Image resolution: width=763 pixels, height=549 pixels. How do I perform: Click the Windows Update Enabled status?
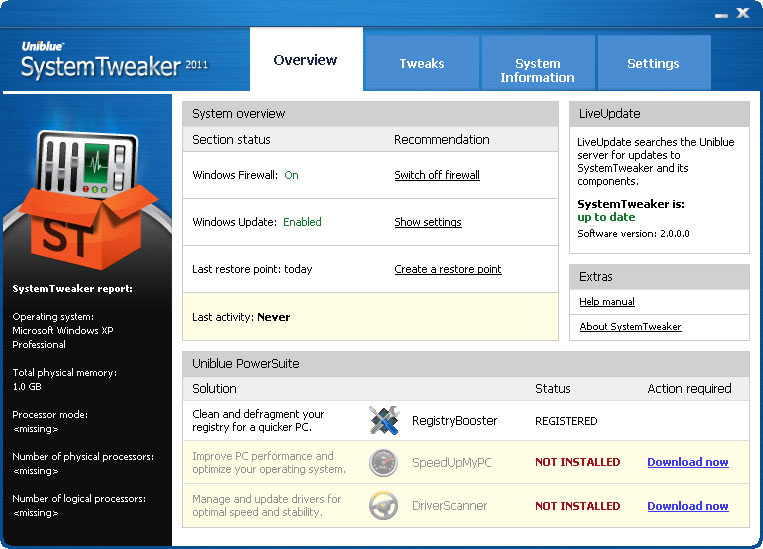click(302, 222)
